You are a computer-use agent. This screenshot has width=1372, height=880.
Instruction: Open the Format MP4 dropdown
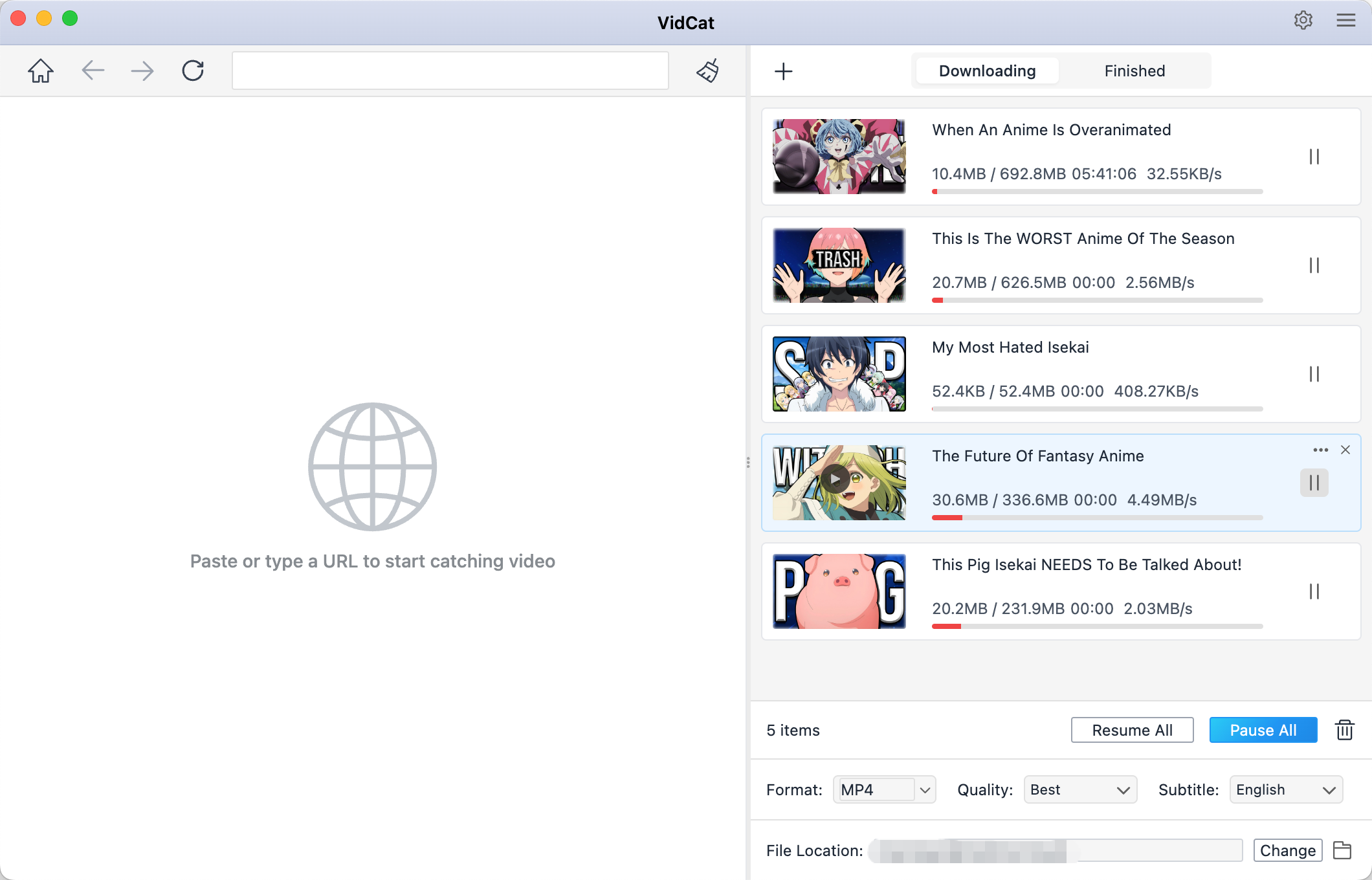point(885,789)
